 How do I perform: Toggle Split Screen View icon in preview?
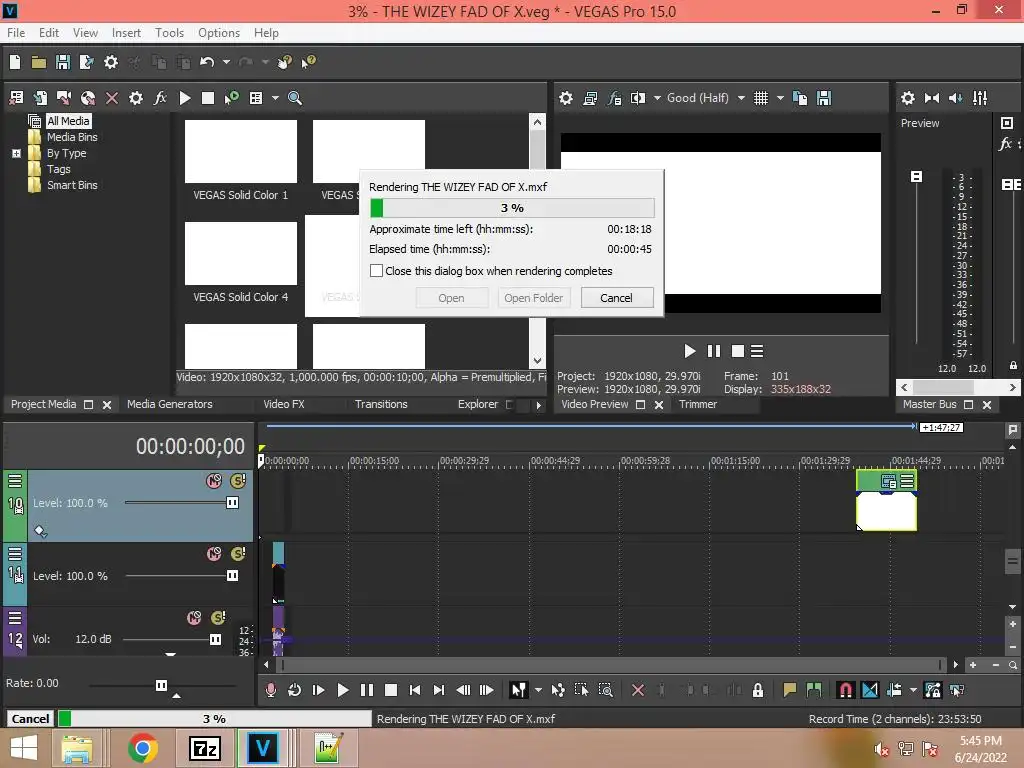[638, 98]
